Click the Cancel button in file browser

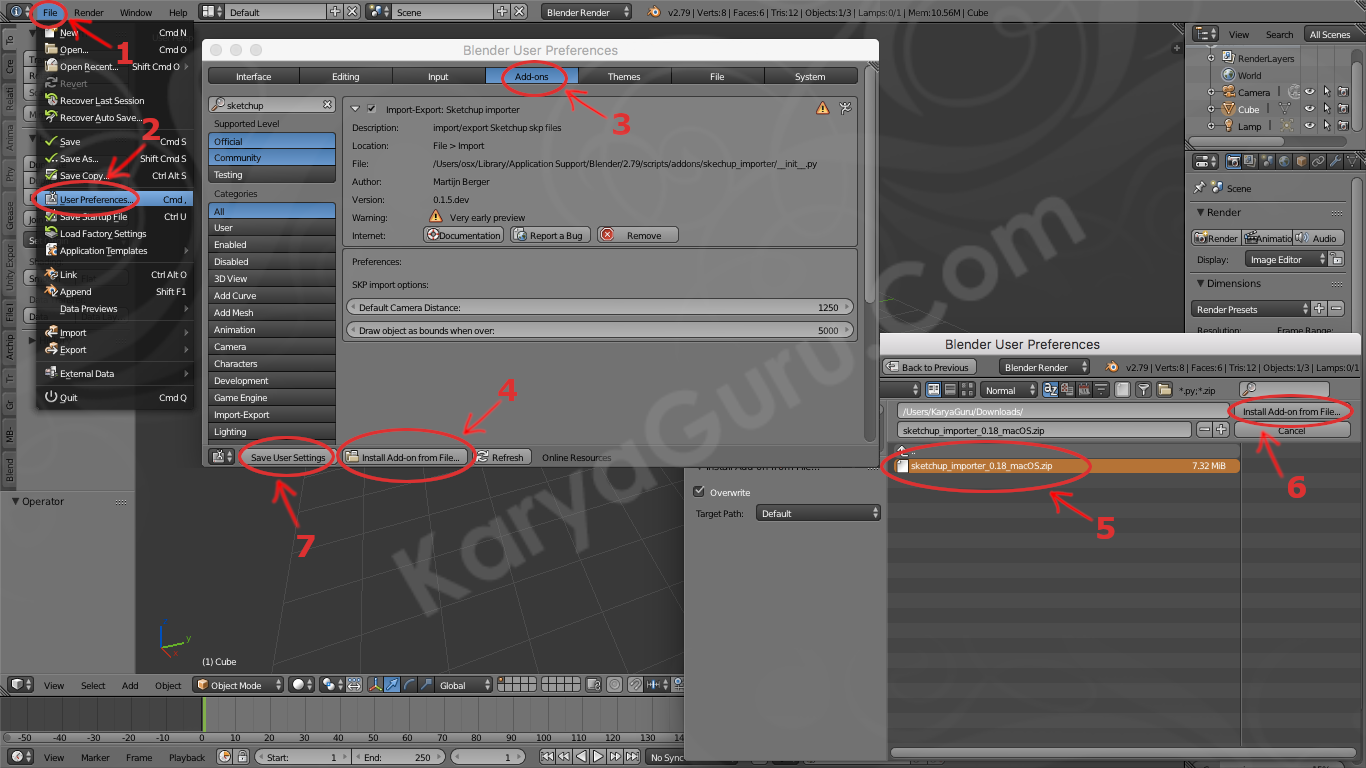tap(1291, 430)
